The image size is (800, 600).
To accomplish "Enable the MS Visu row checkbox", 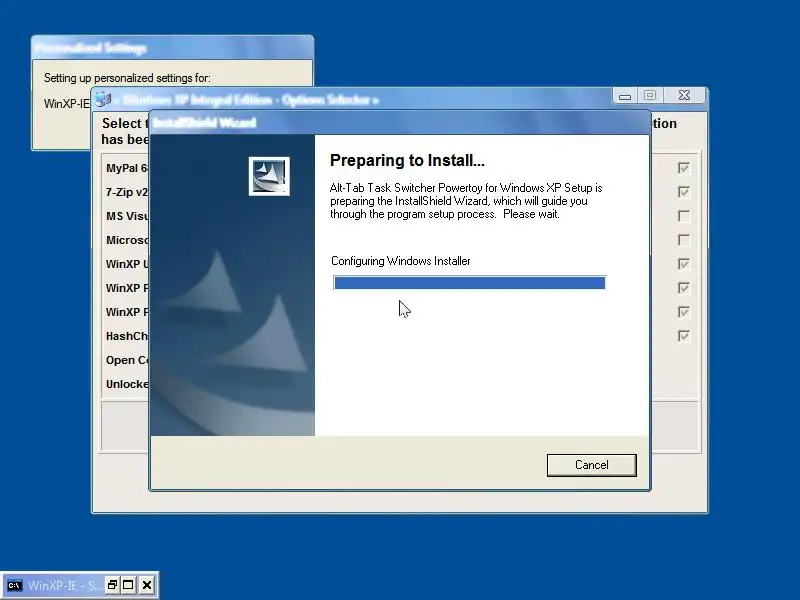I will click(684, 216).
